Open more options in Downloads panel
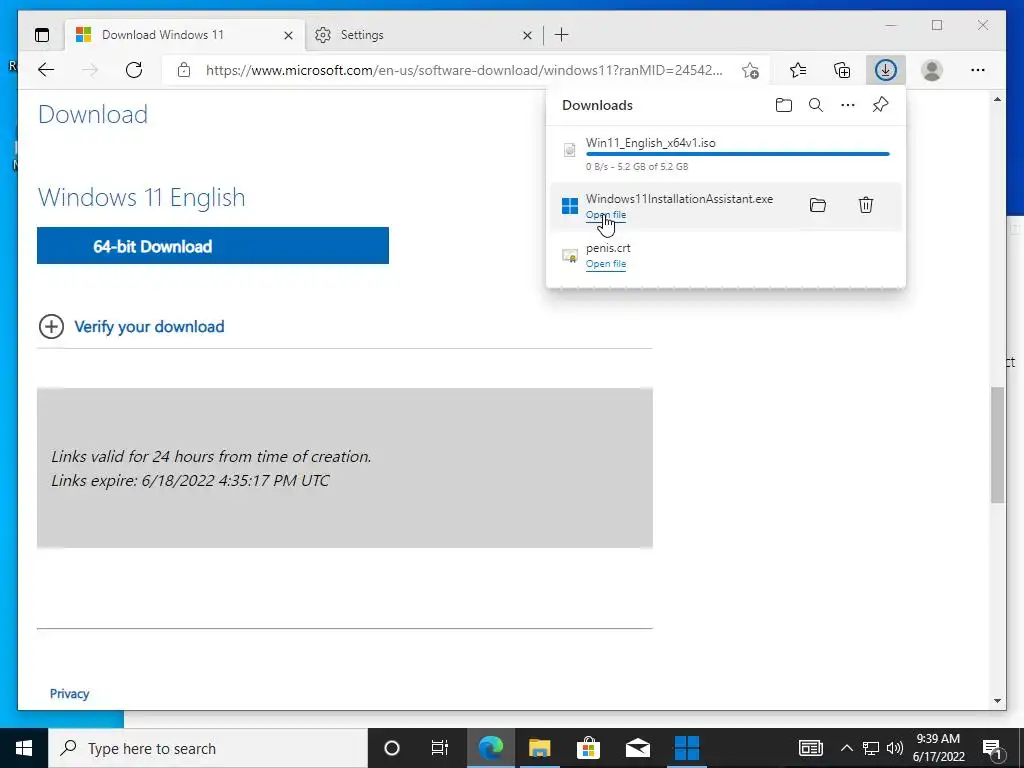 click(x=848, y=105)
